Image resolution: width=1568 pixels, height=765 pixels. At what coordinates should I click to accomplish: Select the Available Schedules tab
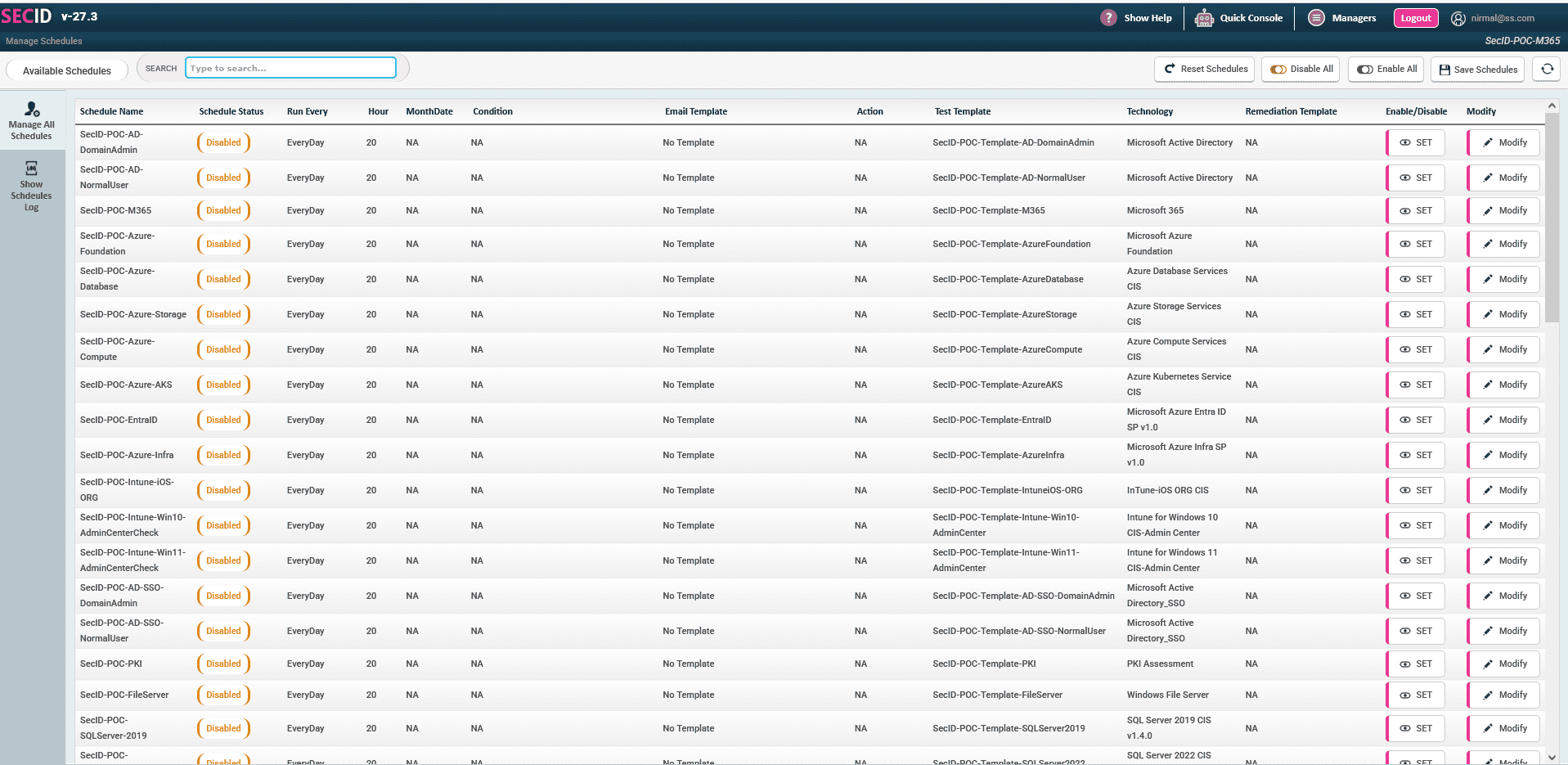coord(67,71)
